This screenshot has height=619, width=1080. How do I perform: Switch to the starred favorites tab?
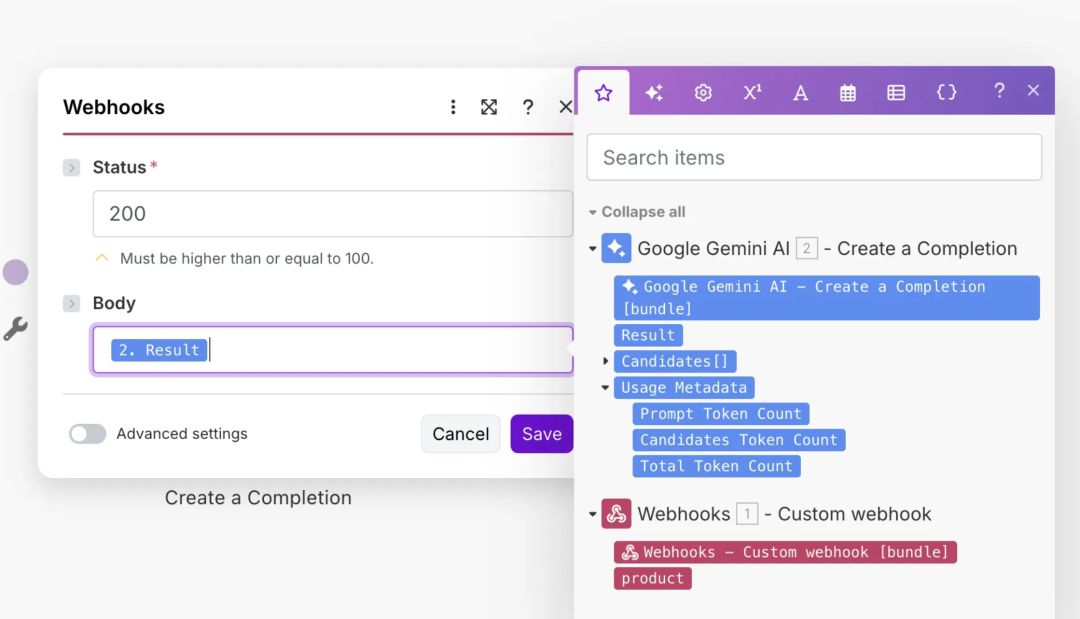(603, 93)
